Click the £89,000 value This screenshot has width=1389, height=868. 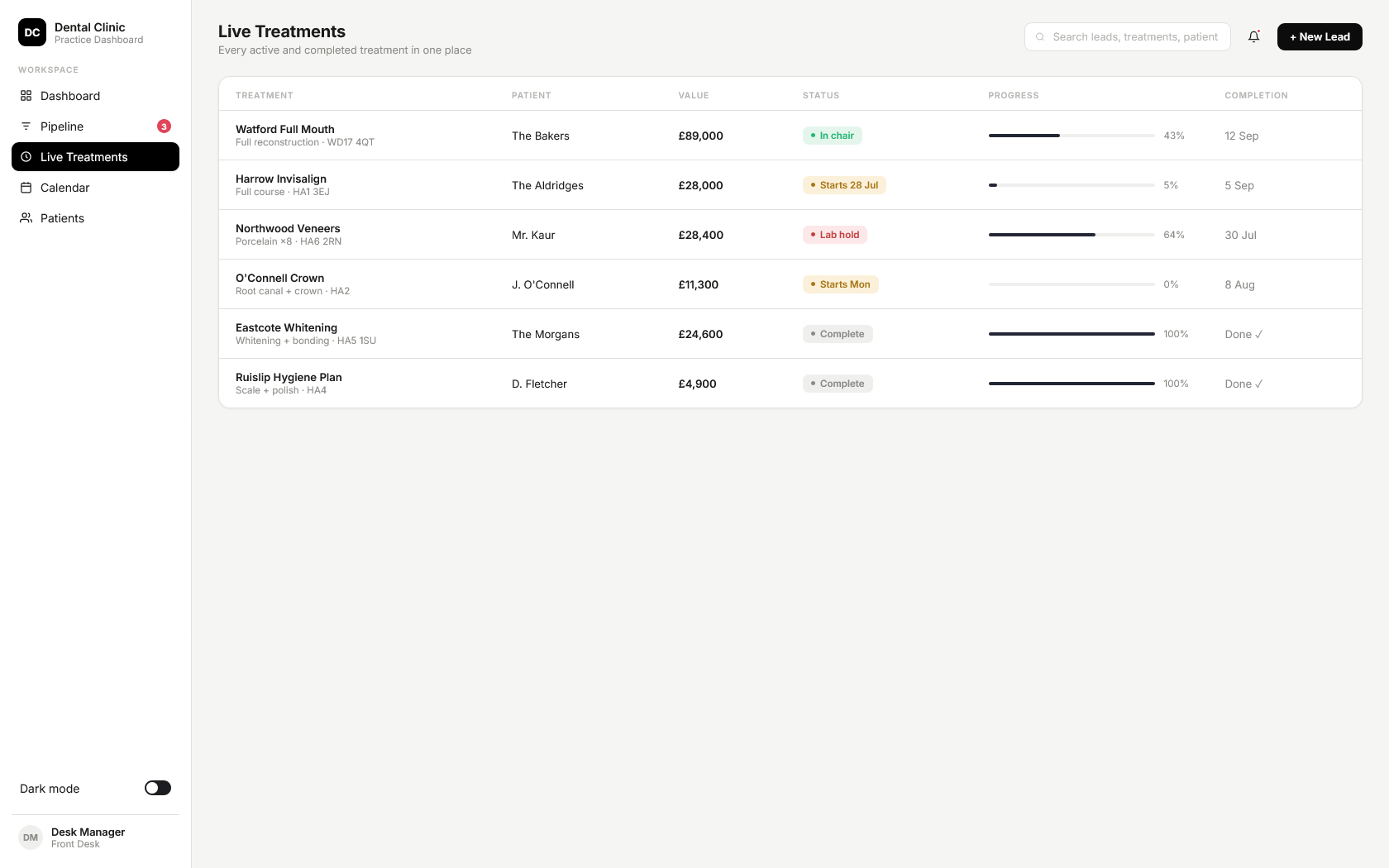[701, 136]
